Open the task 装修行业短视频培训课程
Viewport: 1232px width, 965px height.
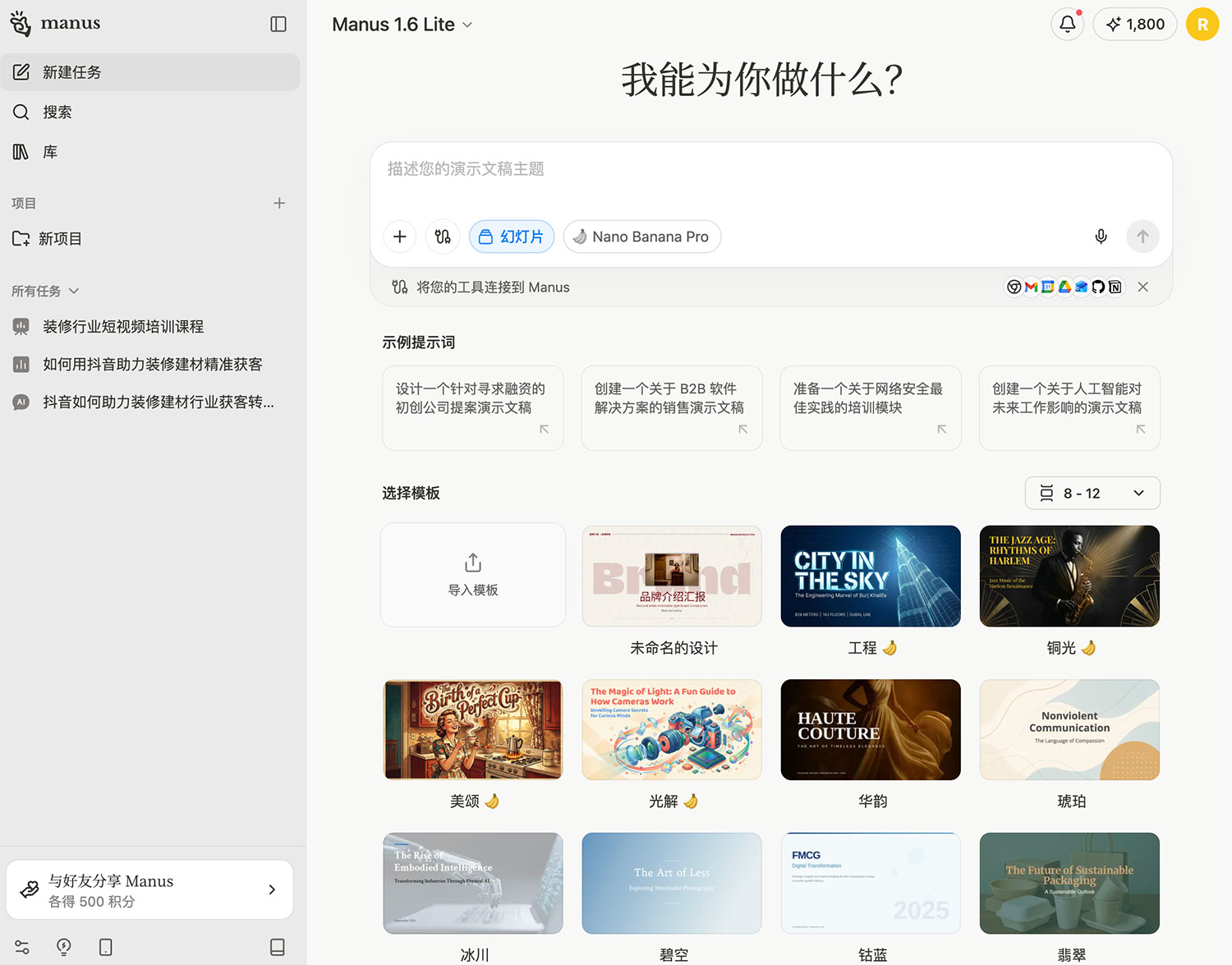pos(123,326)
